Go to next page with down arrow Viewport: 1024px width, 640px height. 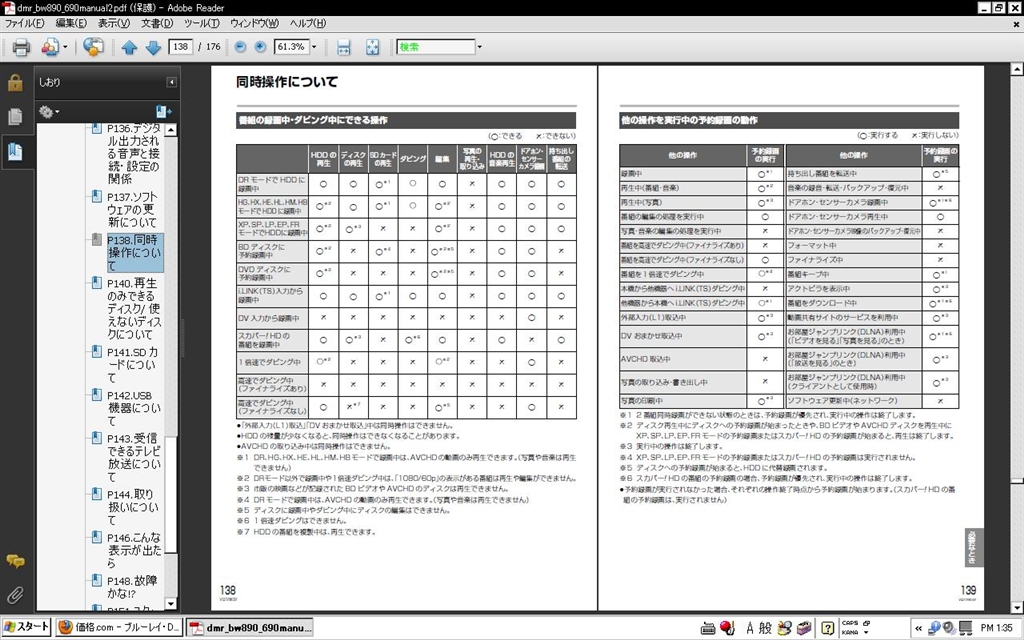point(153,47)
